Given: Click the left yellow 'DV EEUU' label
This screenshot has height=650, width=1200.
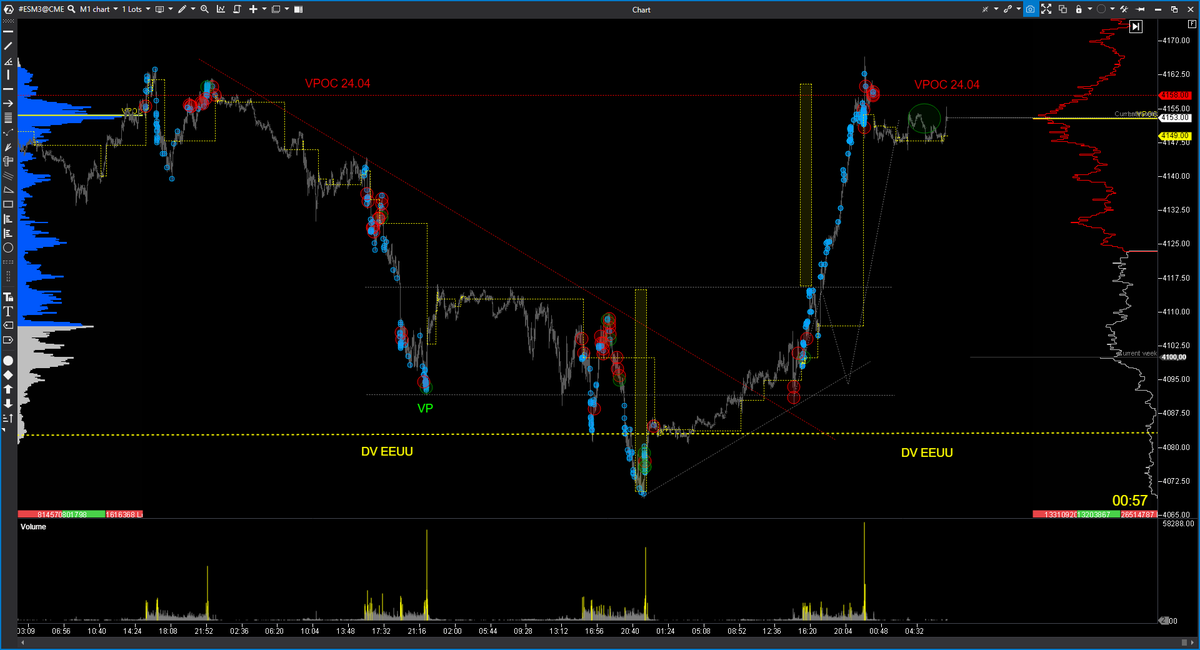Looking at the screenshot, I should [x=387, y=452].
